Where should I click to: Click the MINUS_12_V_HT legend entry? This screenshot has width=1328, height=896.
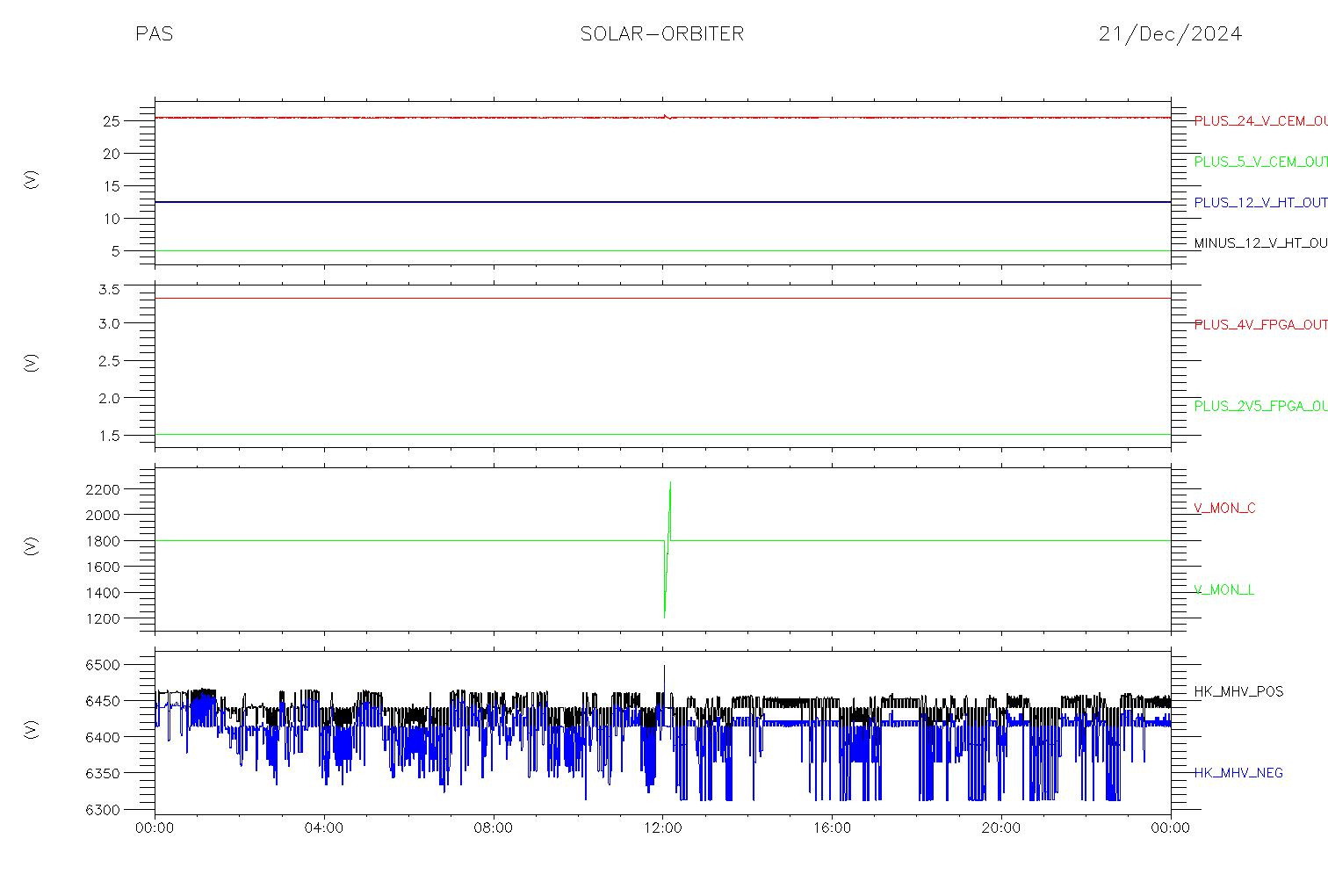(1260, 243)
